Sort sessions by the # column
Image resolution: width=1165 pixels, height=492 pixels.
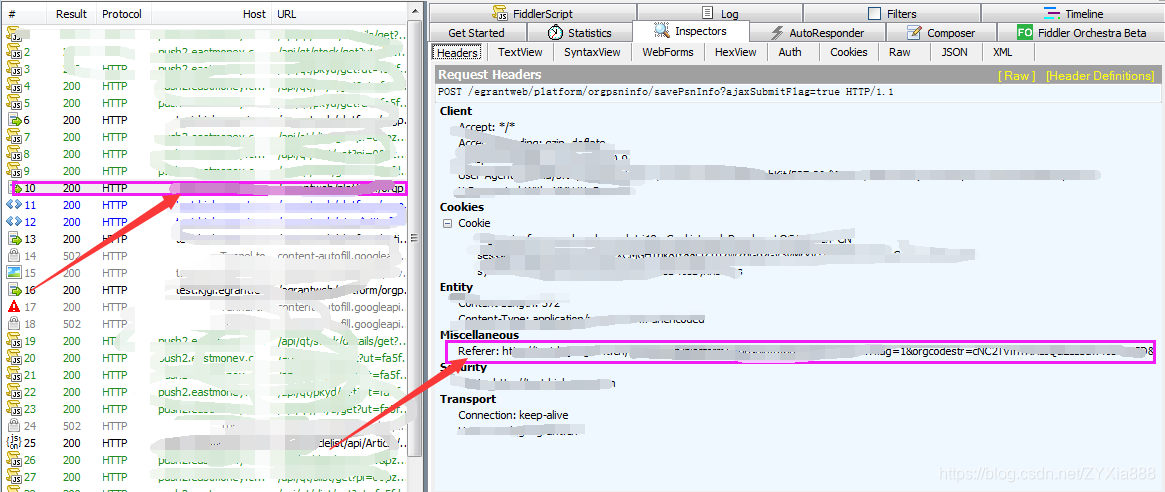tap(26, 14)
